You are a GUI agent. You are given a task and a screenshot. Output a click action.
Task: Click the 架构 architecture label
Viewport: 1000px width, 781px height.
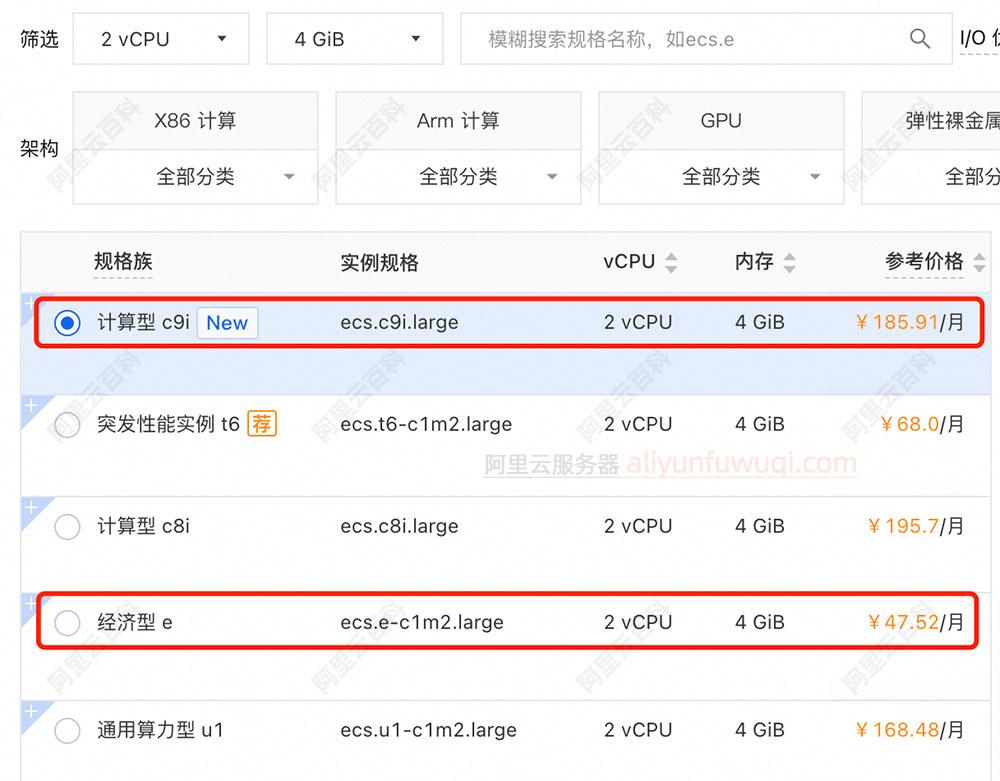coord(40,149)
